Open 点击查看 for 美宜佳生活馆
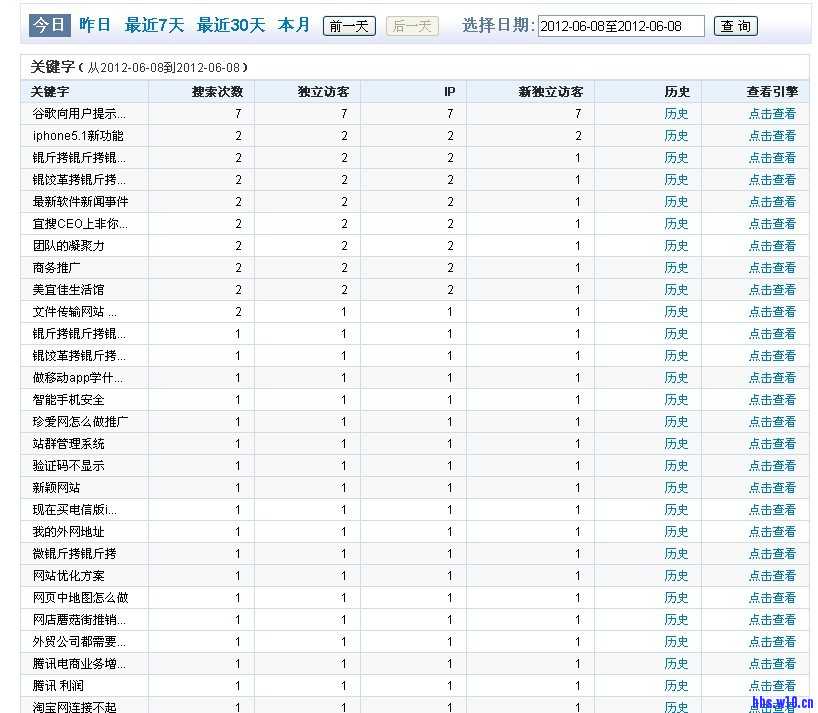Viewport: 818px width, 713px height. (x=771, y=289)
